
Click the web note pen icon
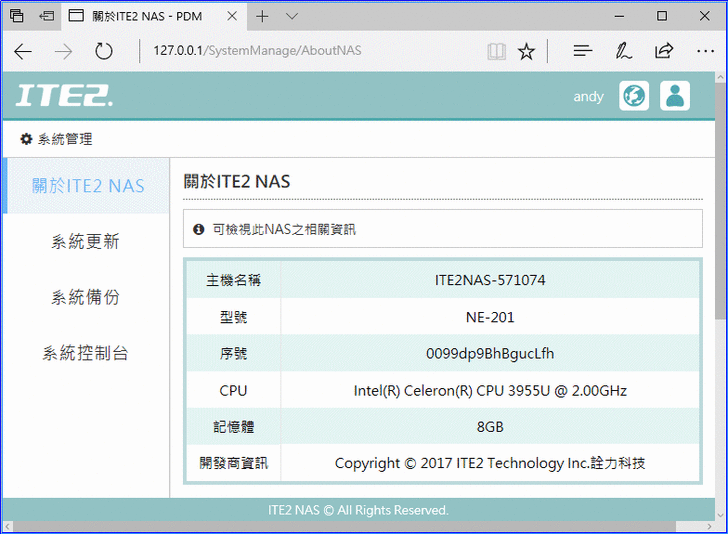pos(623,51)
